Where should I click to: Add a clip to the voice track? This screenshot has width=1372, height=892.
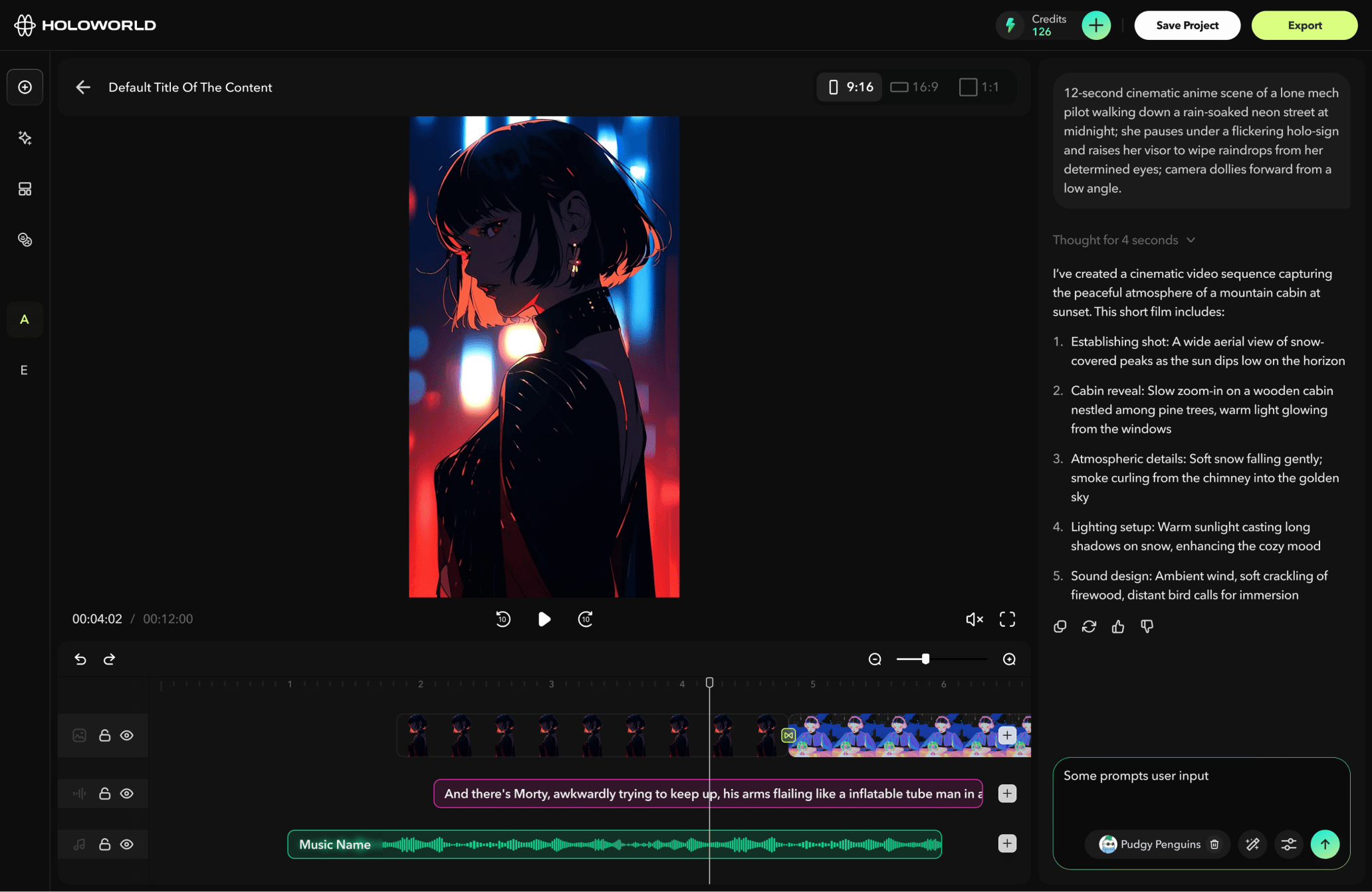[x=1007, y=793]
